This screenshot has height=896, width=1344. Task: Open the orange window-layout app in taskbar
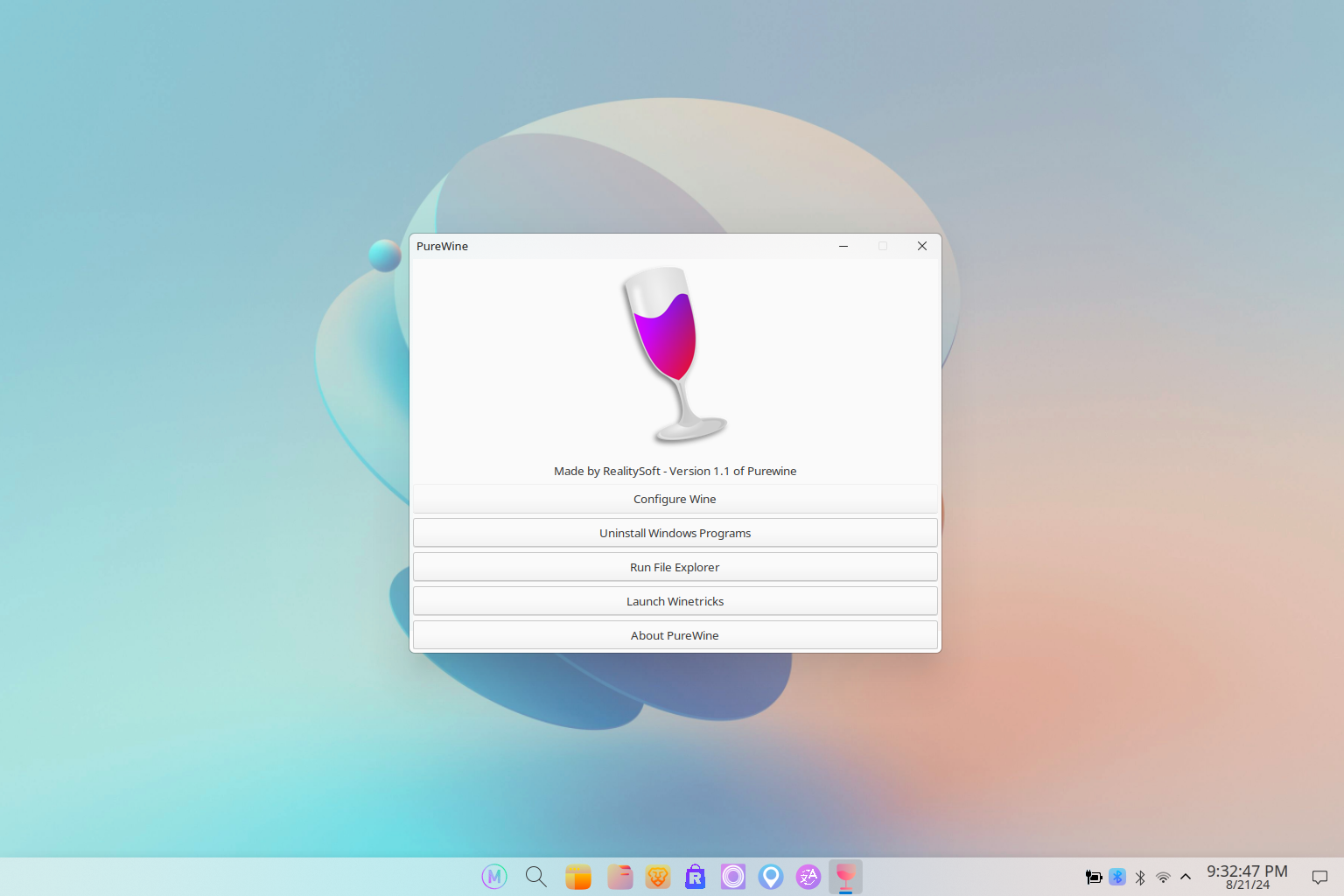coord(577,876)
